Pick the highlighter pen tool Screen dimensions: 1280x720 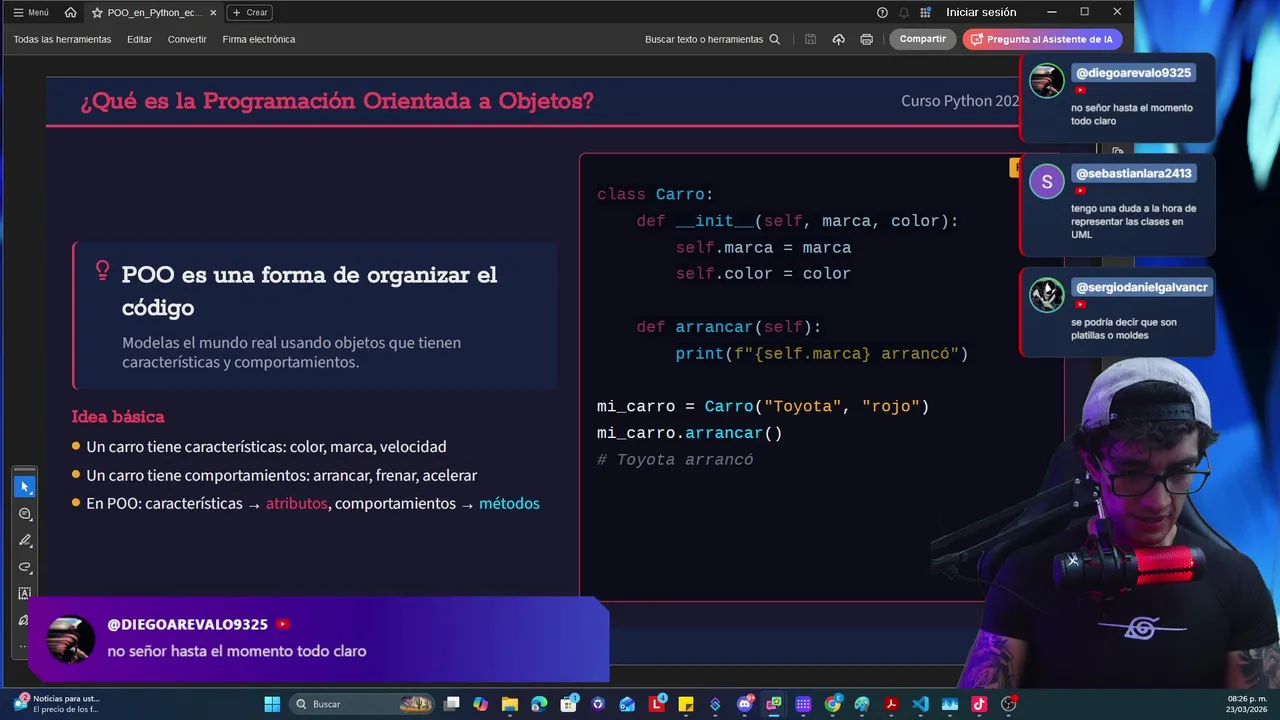25,540
